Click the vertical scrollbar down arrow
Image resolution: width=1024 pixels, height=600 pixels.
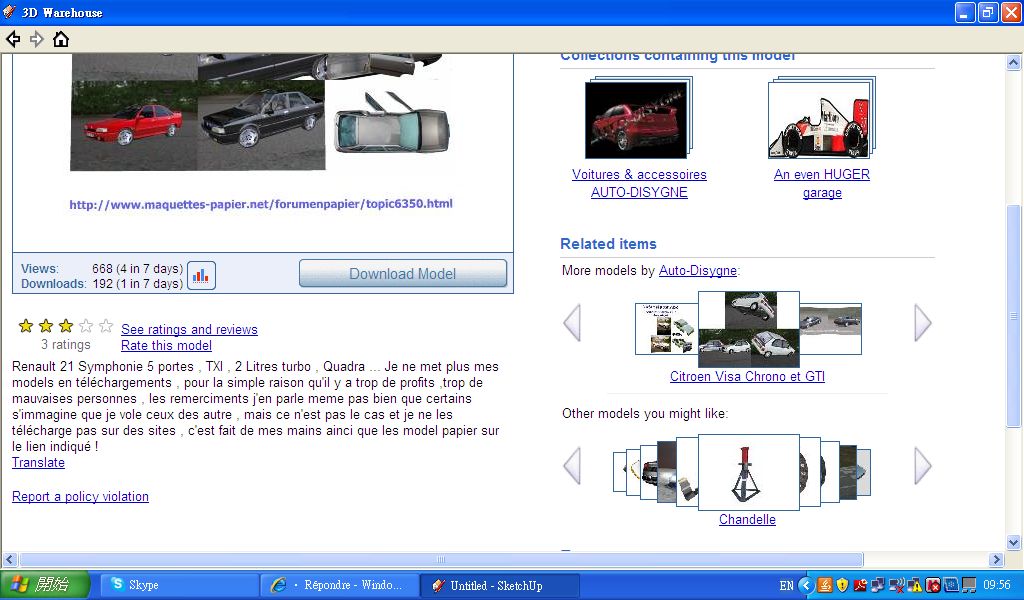tap(1013, 542)
